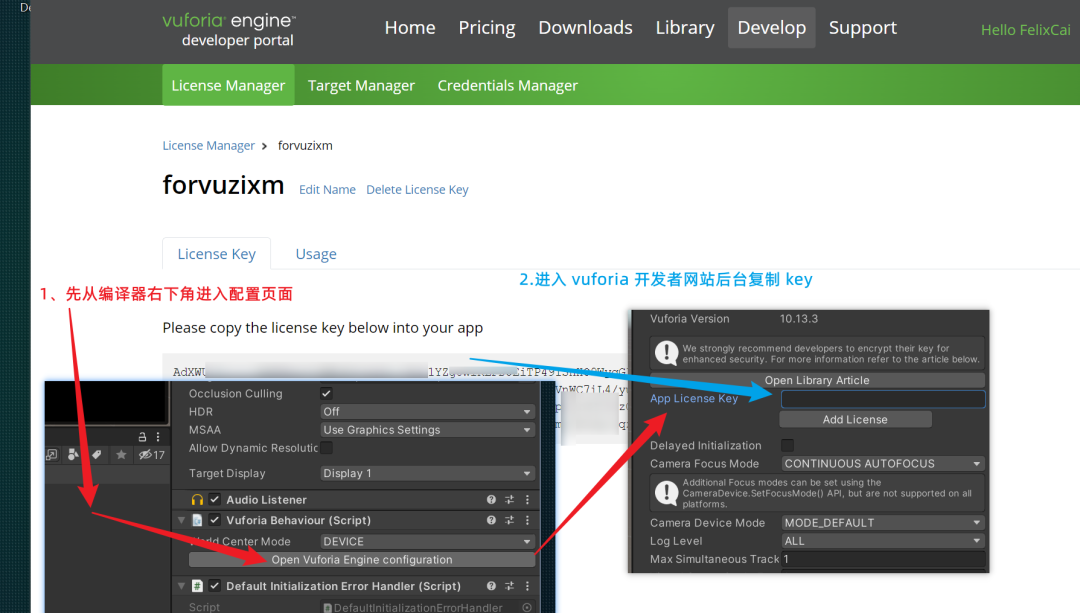Screen dimensions: 1080x613
Task: Toggle the project panel lock icon
Action: tap(143, 437)
